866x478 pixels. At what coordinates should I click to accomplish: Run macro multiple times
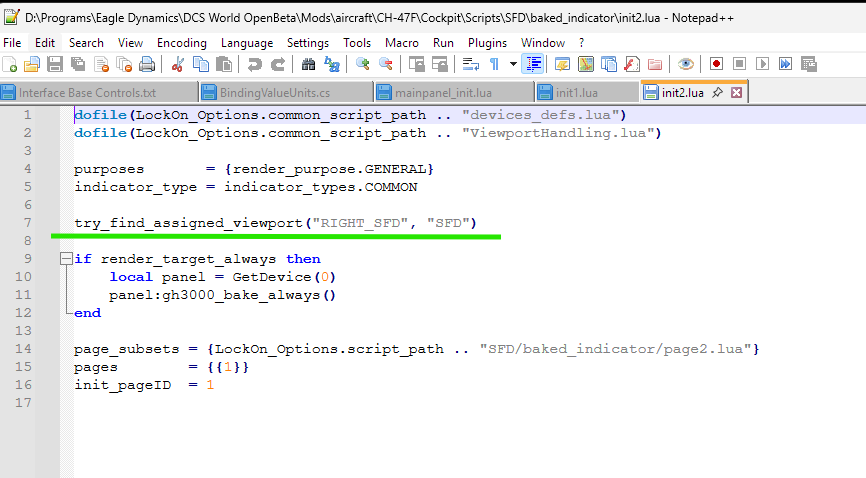click(785, 64)
